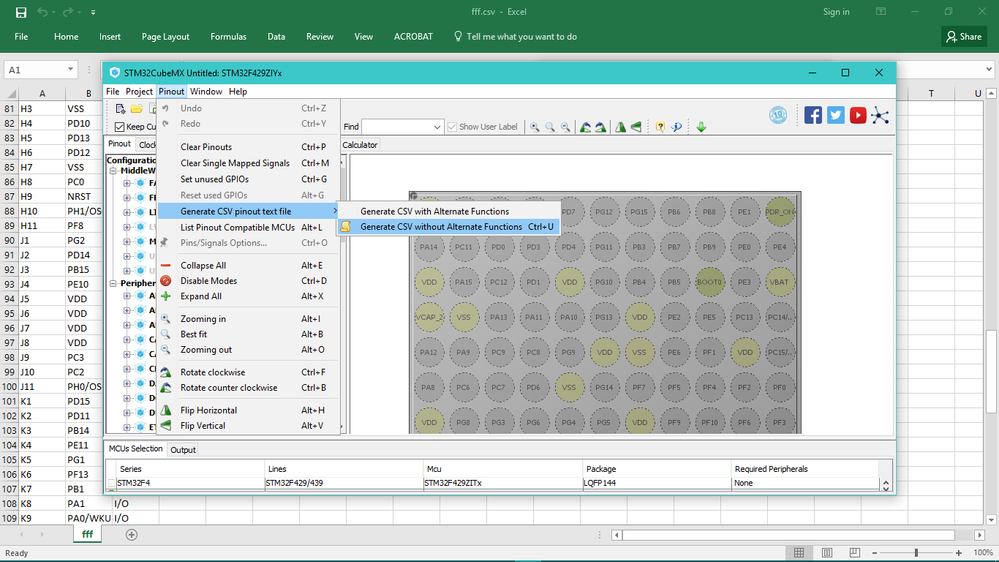The image size is (999, 562).
Task: Toggle the Keep Cu... checkbox
Action: tap(120, 127)
